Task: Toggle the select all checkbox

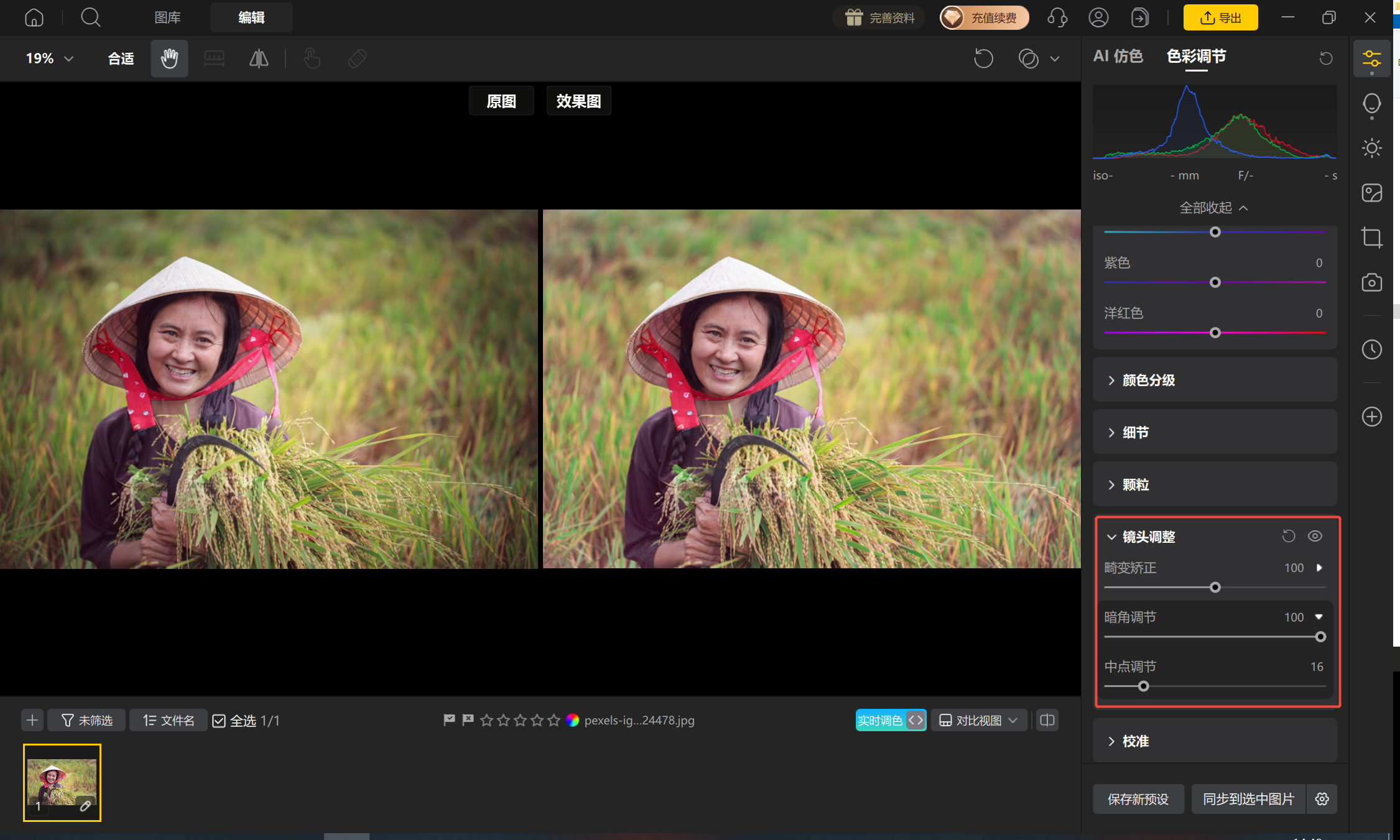Action: pos(219,721)
